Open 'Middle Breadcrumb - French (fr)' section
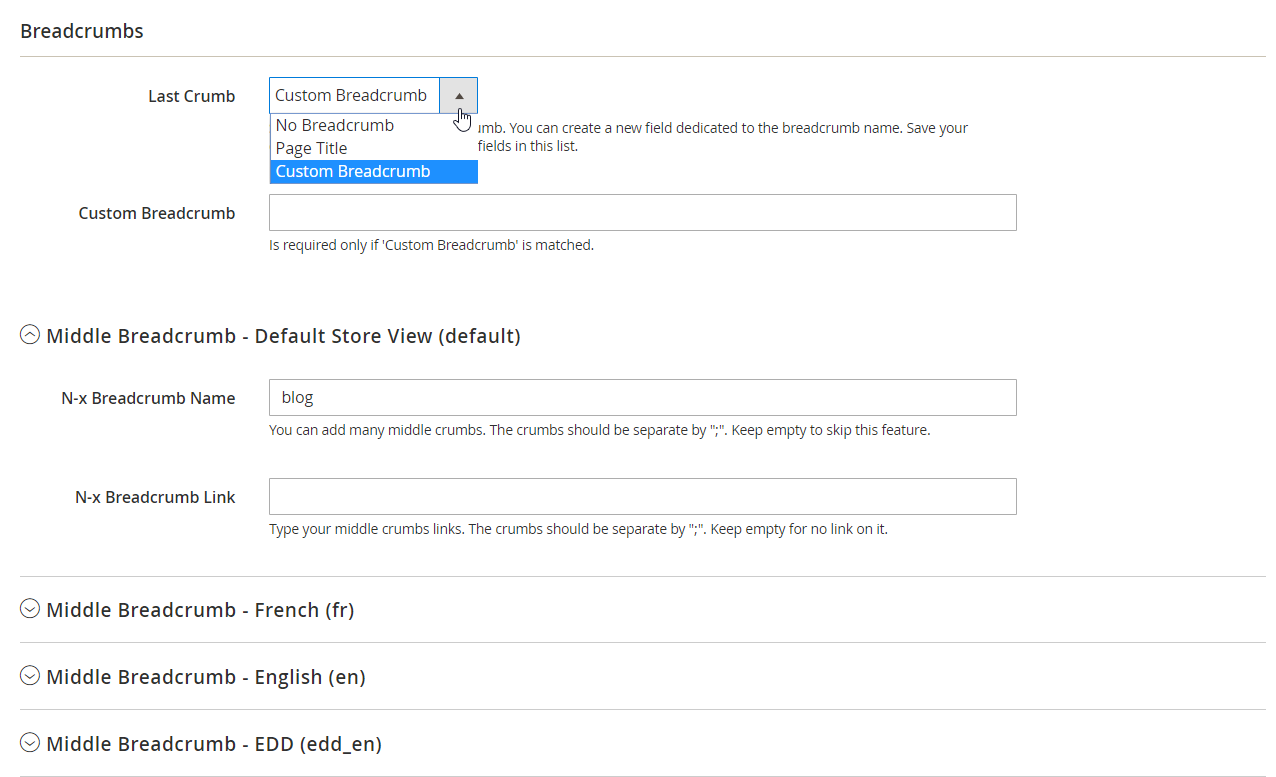The height and width of the screenshot is (777, 1276). [x=200, y=610]
